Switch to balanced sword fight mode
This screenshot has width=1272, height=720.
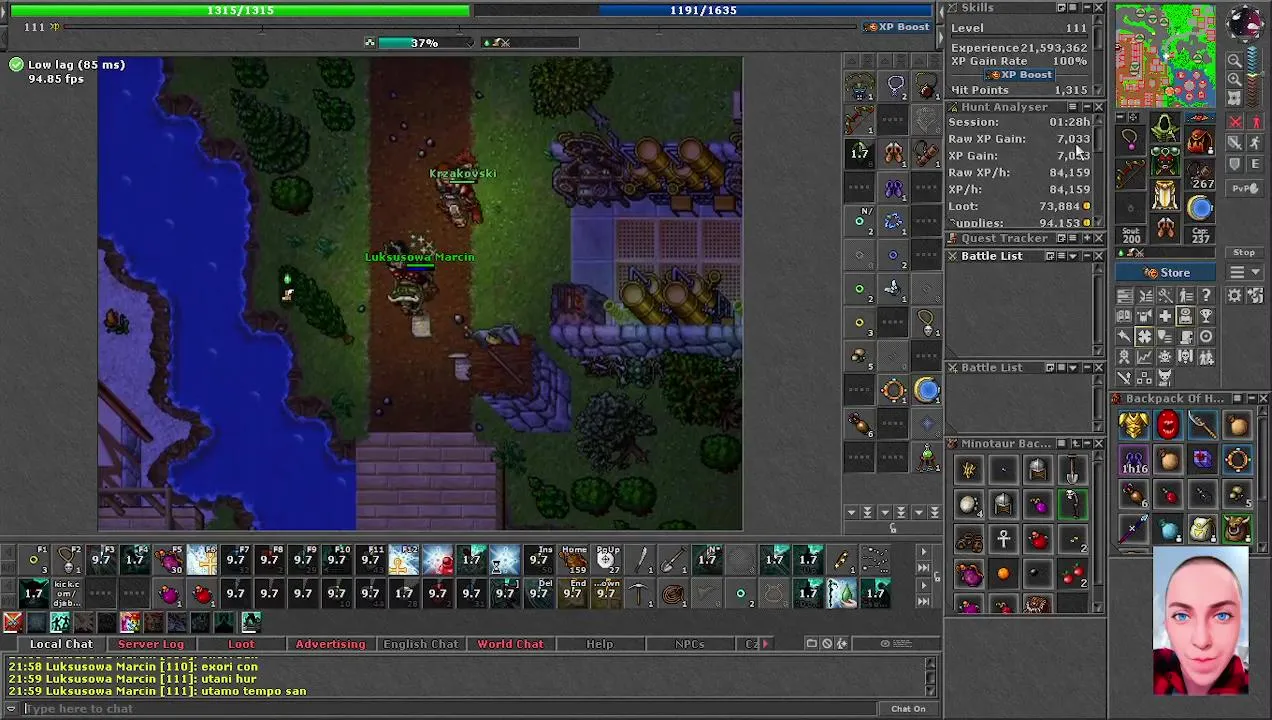coord(1236,143)
